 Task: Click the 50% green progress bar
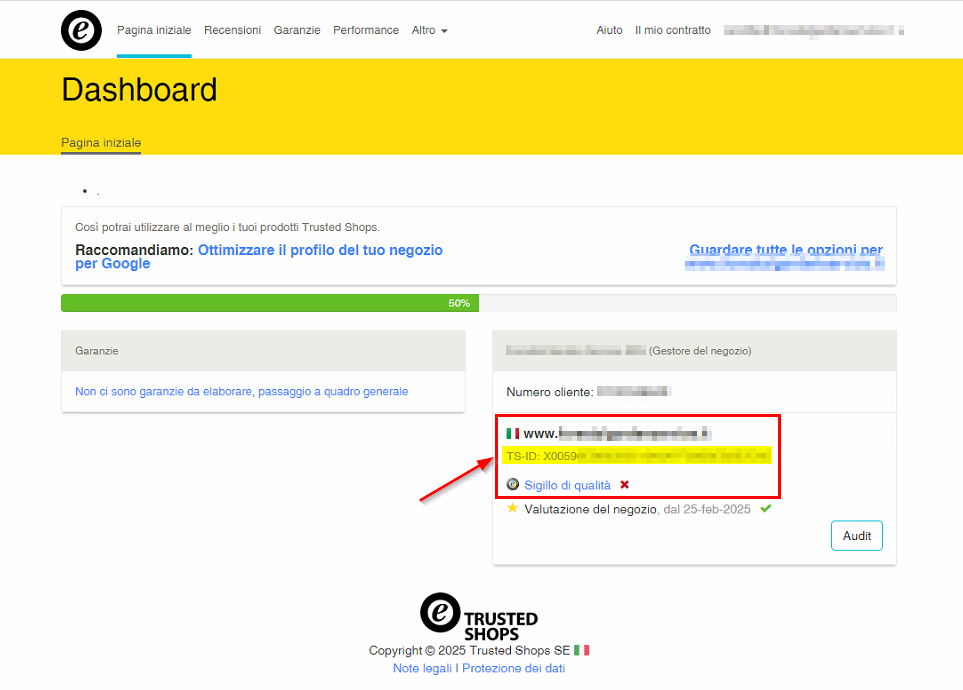270,303
